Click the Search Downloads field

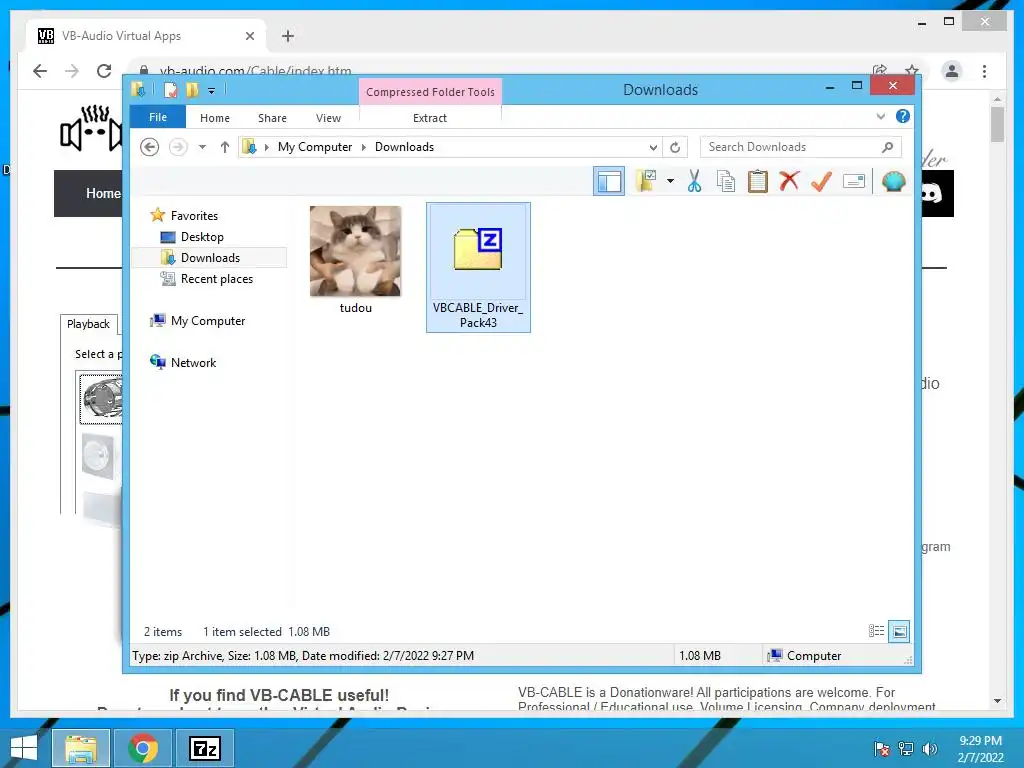pos(800,147)
